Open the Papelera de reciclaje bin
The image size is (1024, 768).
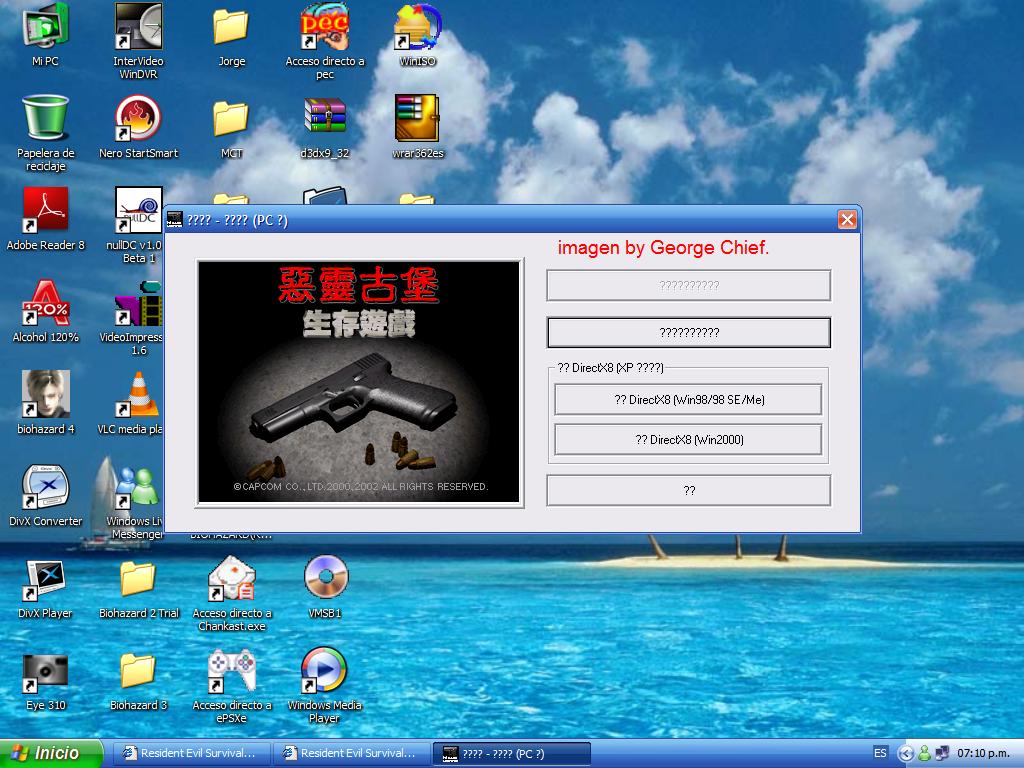[45, 119]
